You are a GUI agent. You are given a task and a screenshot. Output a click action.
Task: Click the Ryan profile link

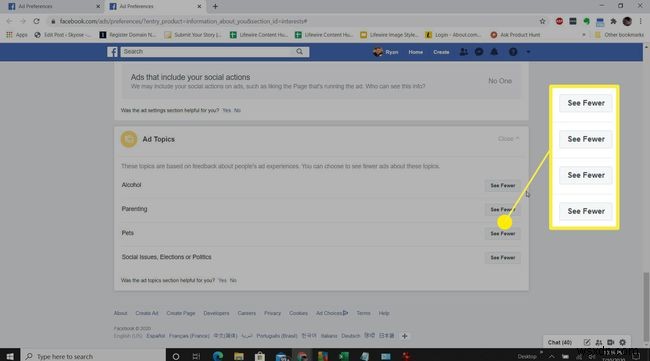(386, 52)
